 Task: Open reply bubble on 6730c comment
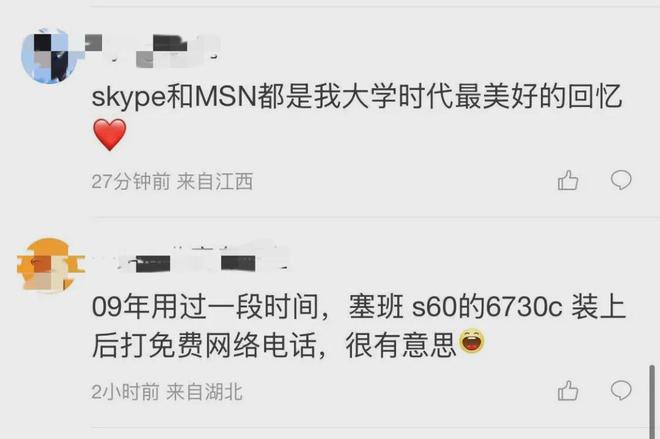pos(621,391)
